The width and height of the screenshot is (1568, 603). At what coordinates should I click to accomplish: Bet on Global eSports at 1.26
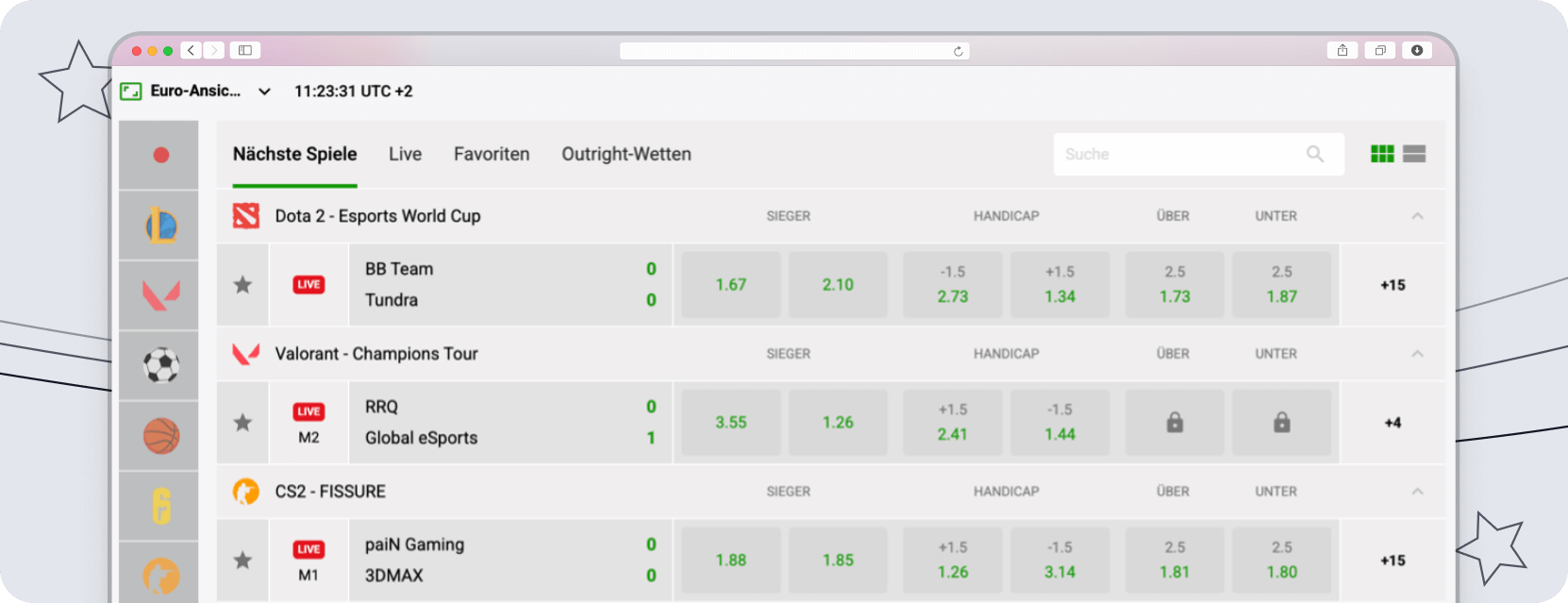(x=838, y=422)
